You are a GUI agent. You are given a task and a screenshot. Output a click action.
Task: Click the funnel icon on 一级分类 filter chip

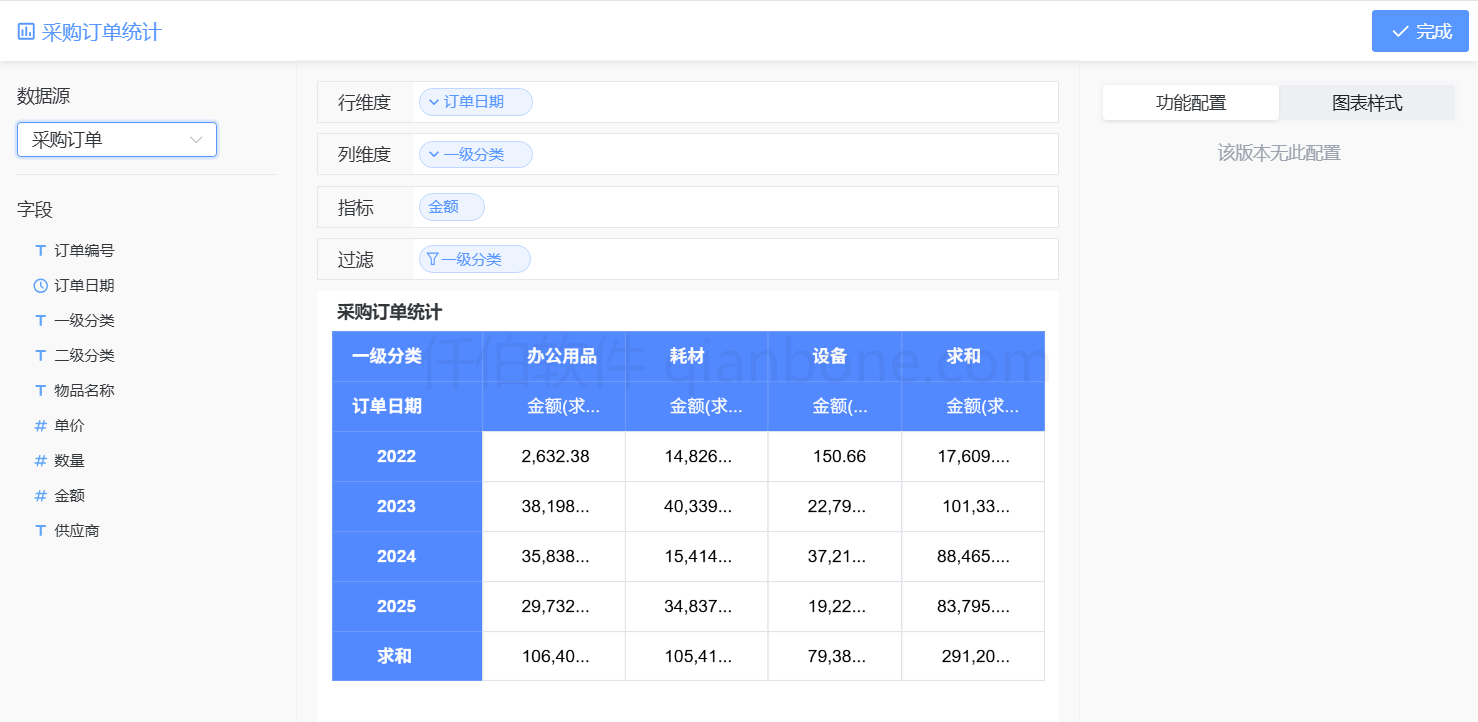[x=432, y=258]
